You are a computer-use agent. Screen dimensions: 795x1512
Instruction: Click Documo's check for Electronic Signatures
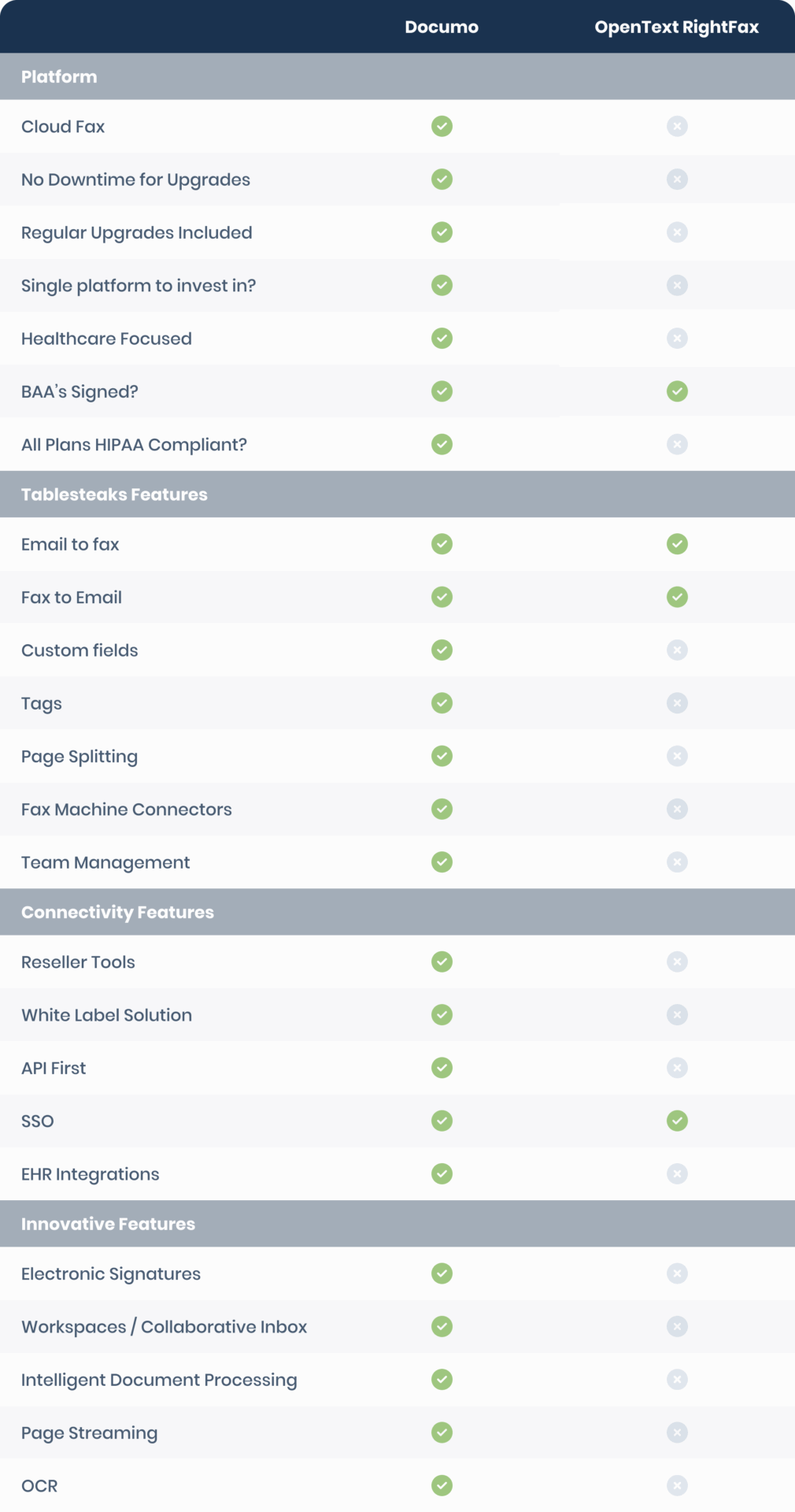click(442, 1273)
